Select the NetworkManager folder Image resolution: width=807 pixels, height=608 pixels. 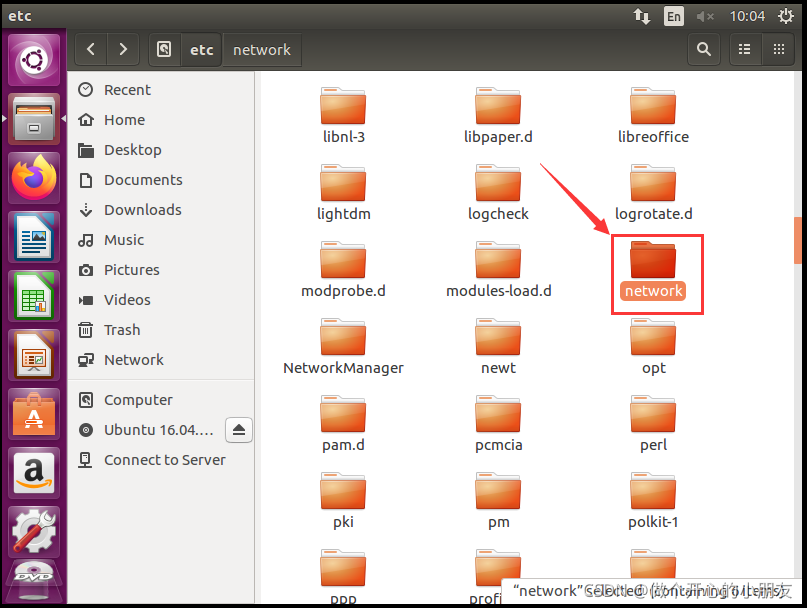[343, 346]
